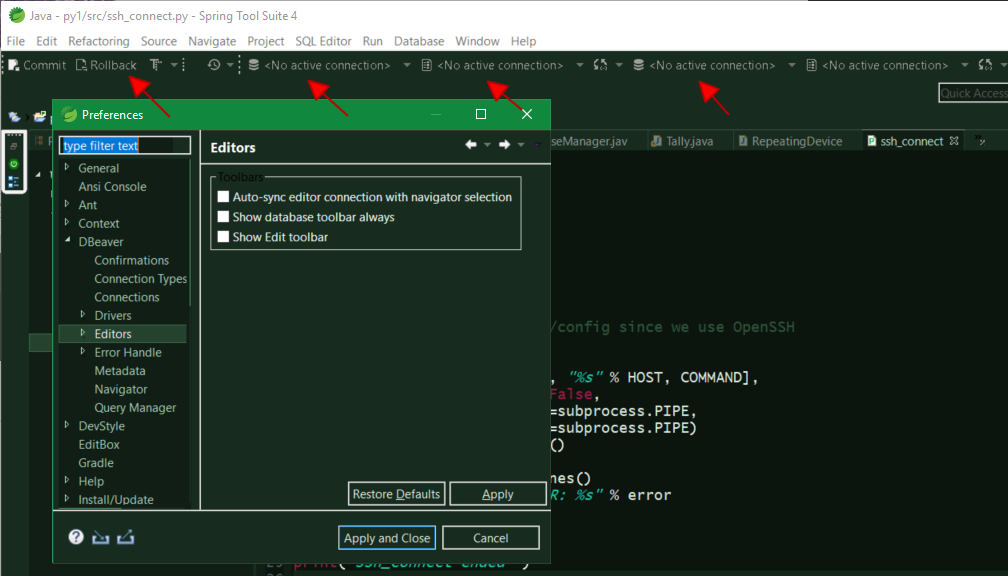Open the Refactoring menu
Viewport: 1008px width, 576px height.
click(x=98, y=41)
